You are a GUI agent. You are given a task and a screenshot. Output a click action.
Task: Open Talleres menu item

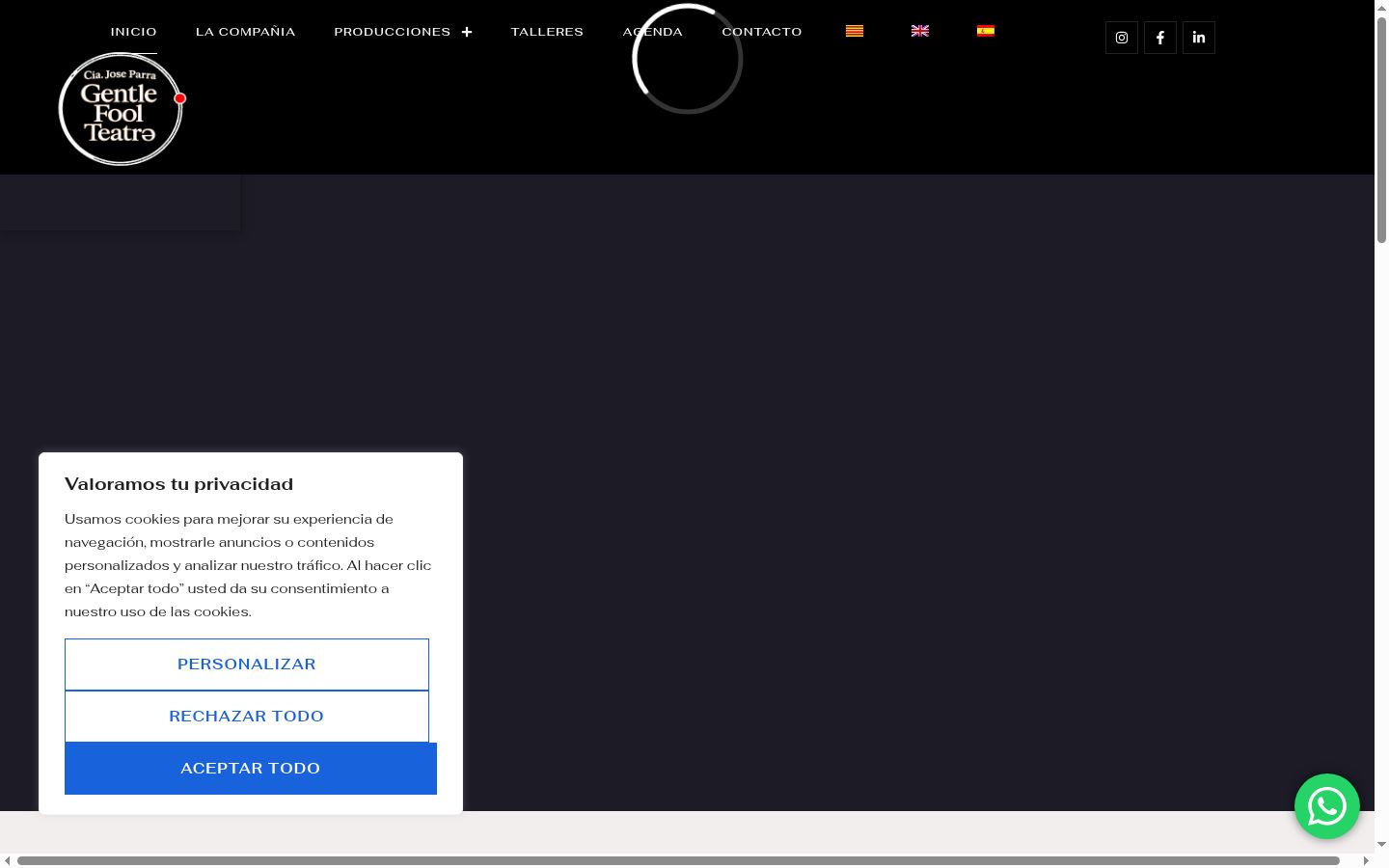tap(547, 32)
